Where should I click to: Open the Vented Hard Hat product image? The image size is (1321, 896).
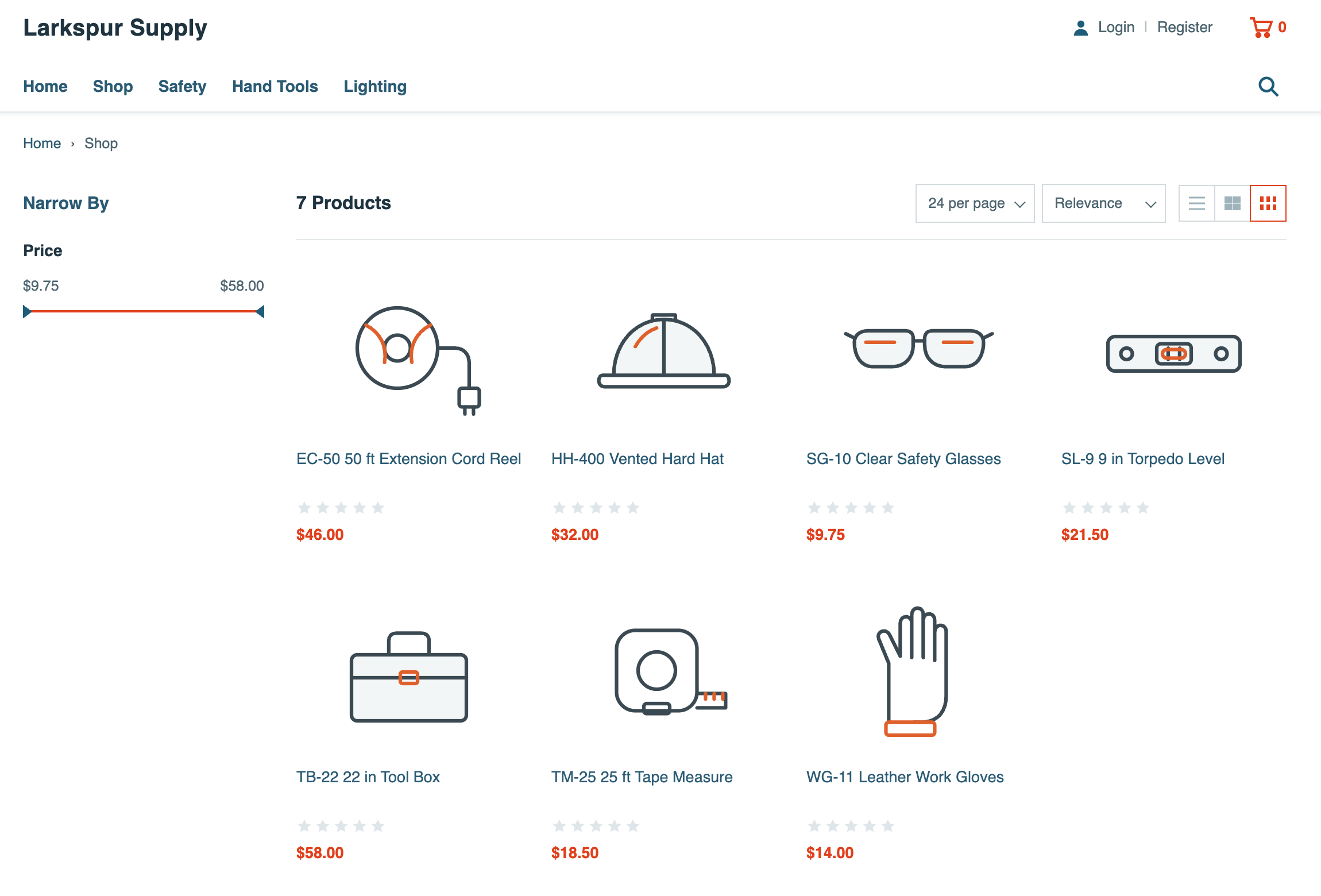664,351
